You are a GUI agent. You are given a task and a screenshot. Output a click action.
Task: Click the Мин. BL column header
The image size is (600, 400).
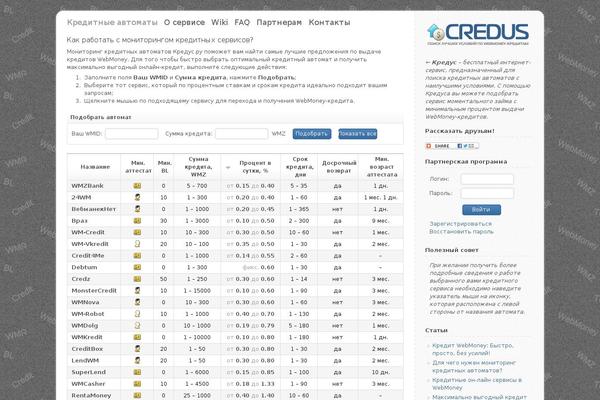point(165,167)
